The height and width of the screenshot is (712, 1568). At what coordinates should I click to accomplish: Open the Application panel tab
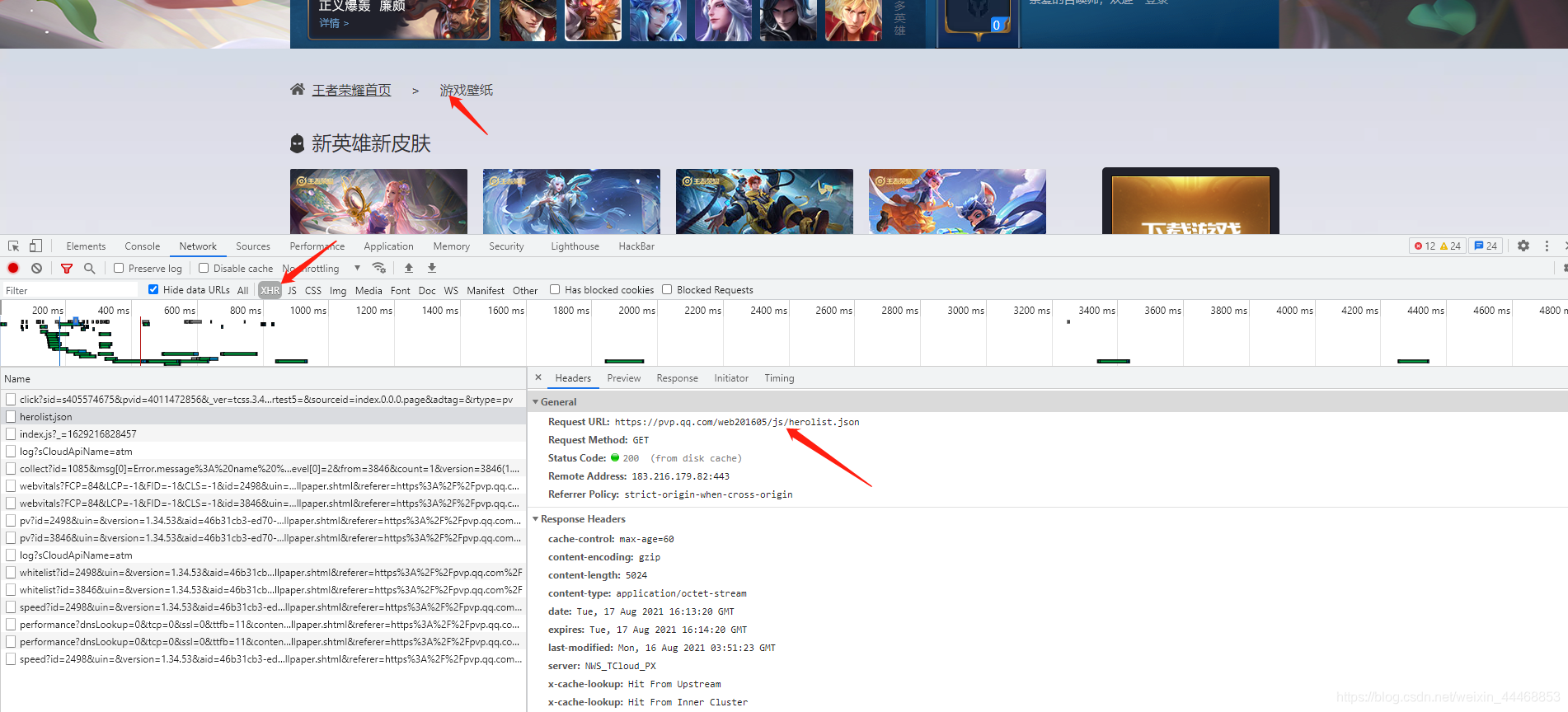click(388, 246)
